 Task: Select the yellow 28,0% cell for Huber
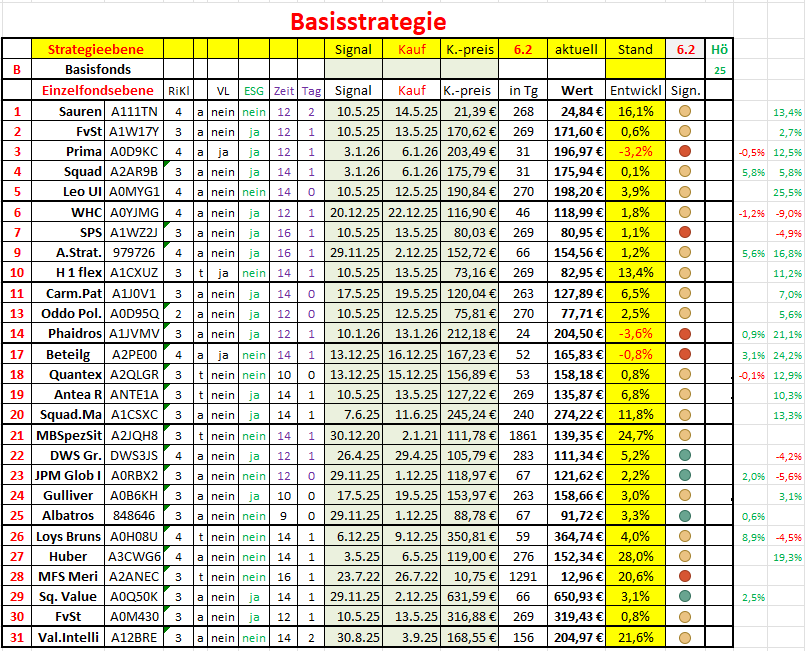point(635,556)
